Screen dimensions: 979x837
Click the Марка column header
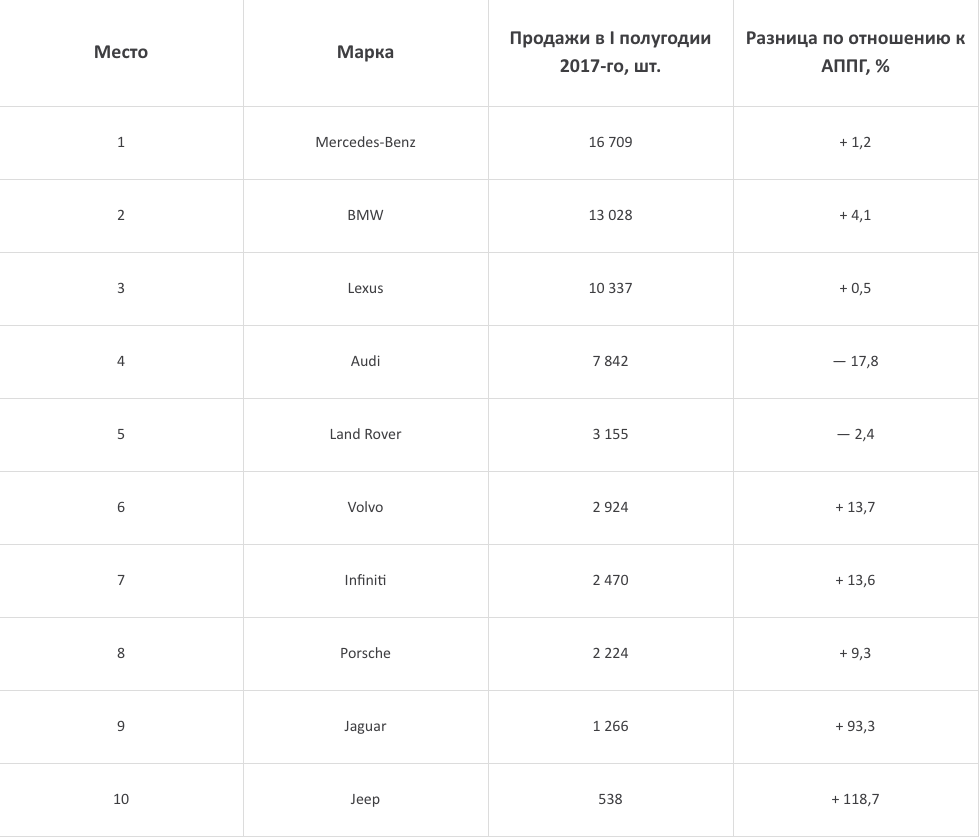pyautogui.click(x=365, y=52)
